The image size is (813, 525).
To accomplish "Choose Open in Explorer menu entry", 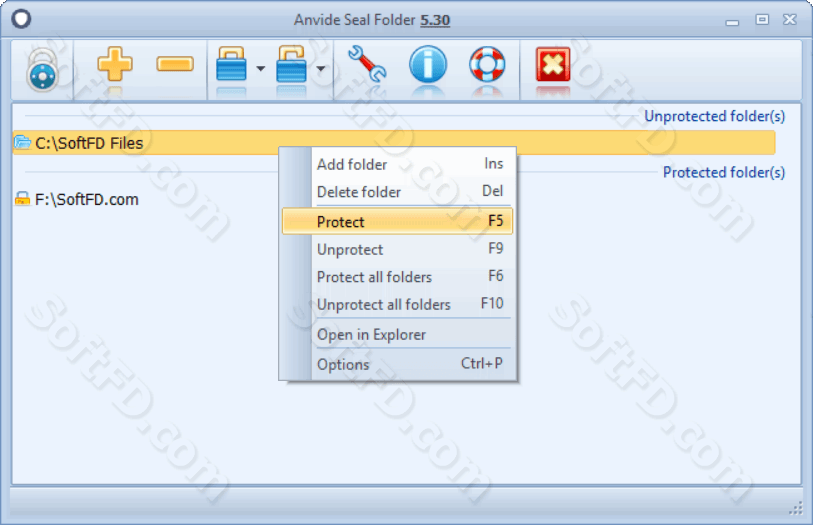I will click(397, 334).
